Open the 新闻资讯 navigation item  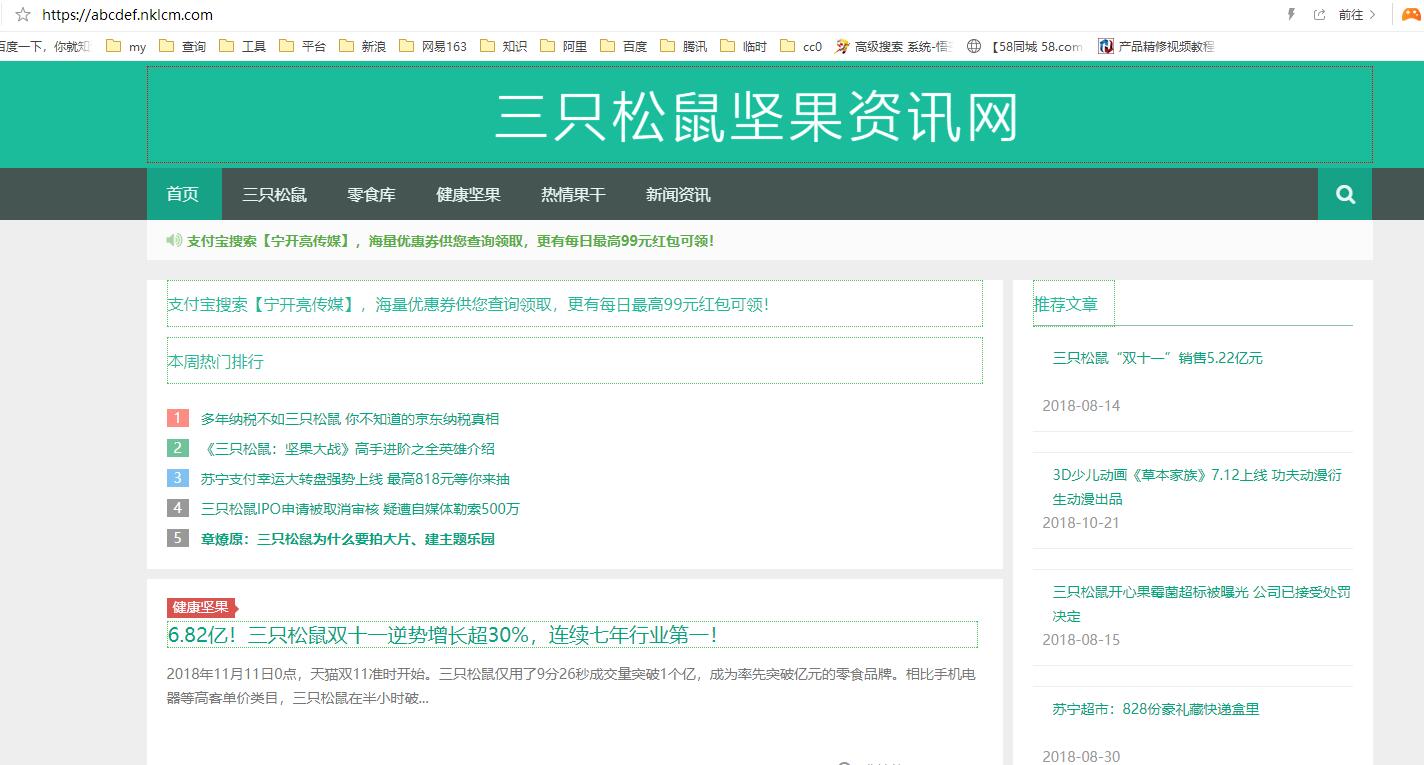tap(678, 194)
